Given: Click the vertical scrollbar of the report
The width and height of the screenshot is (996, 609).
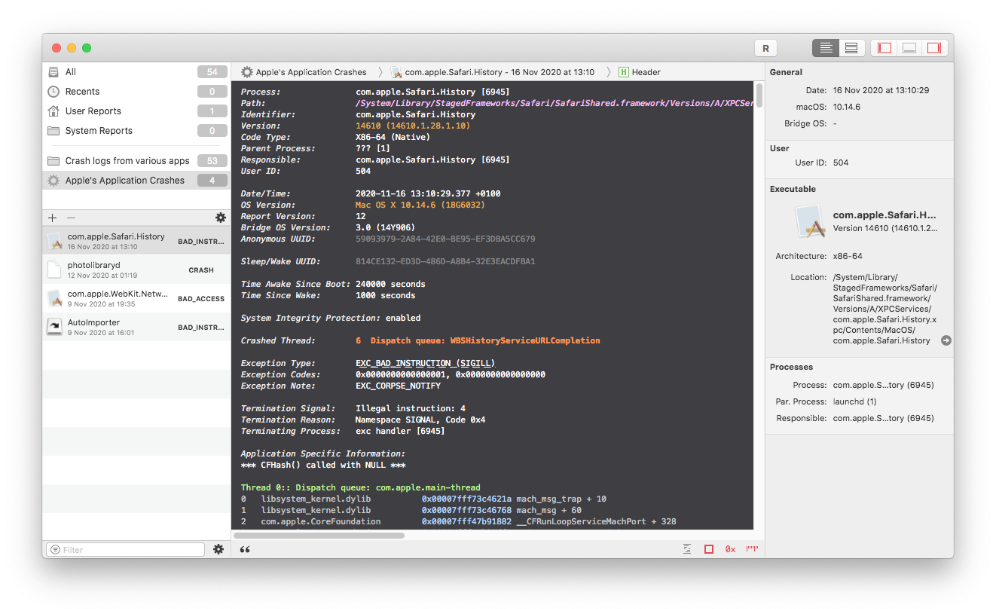Looking at the screenshot, I should tap(759, 94).
